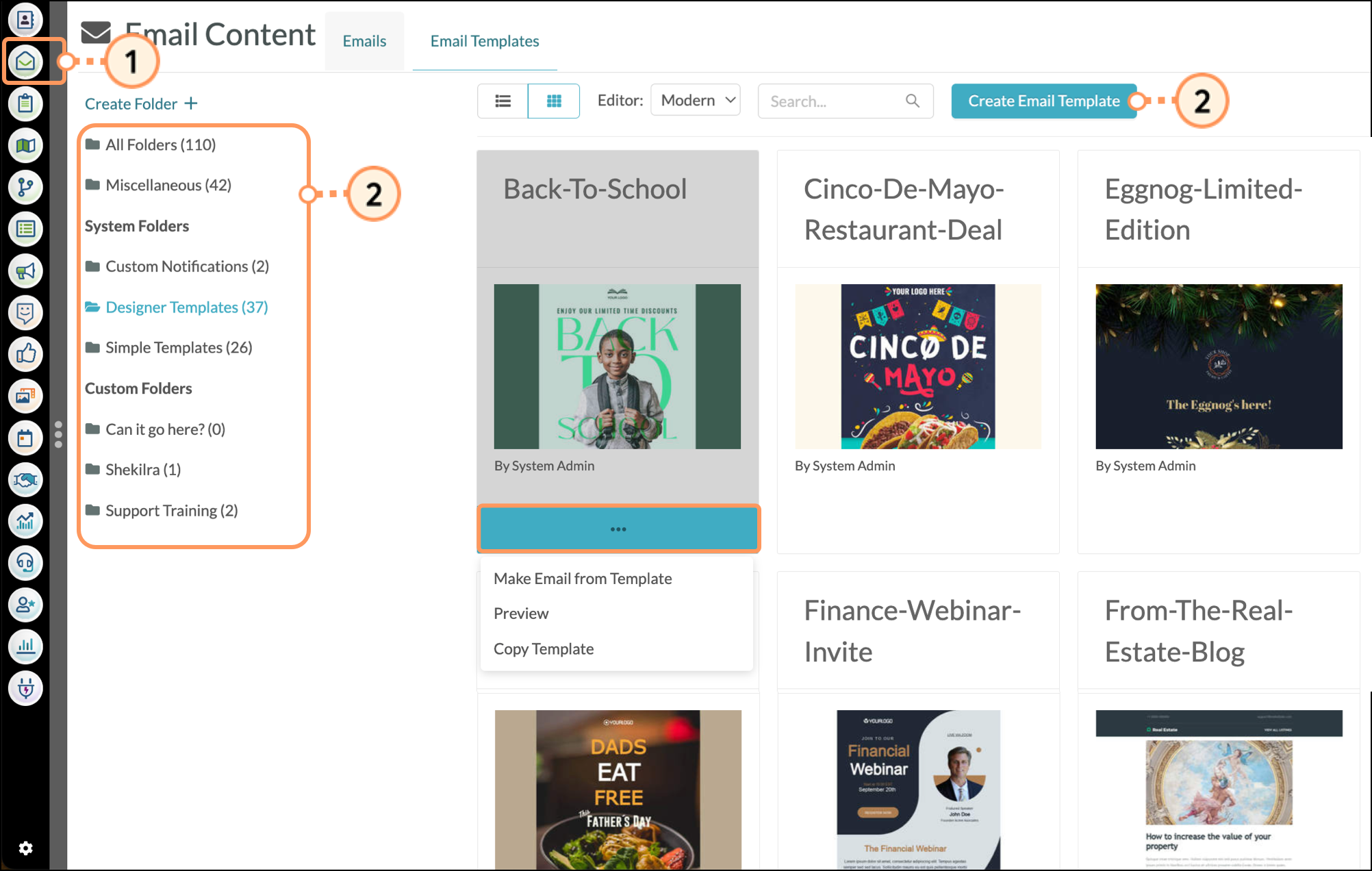
Task: Click the Dads Eat Free template thumbnail
Action: (618, 790)
